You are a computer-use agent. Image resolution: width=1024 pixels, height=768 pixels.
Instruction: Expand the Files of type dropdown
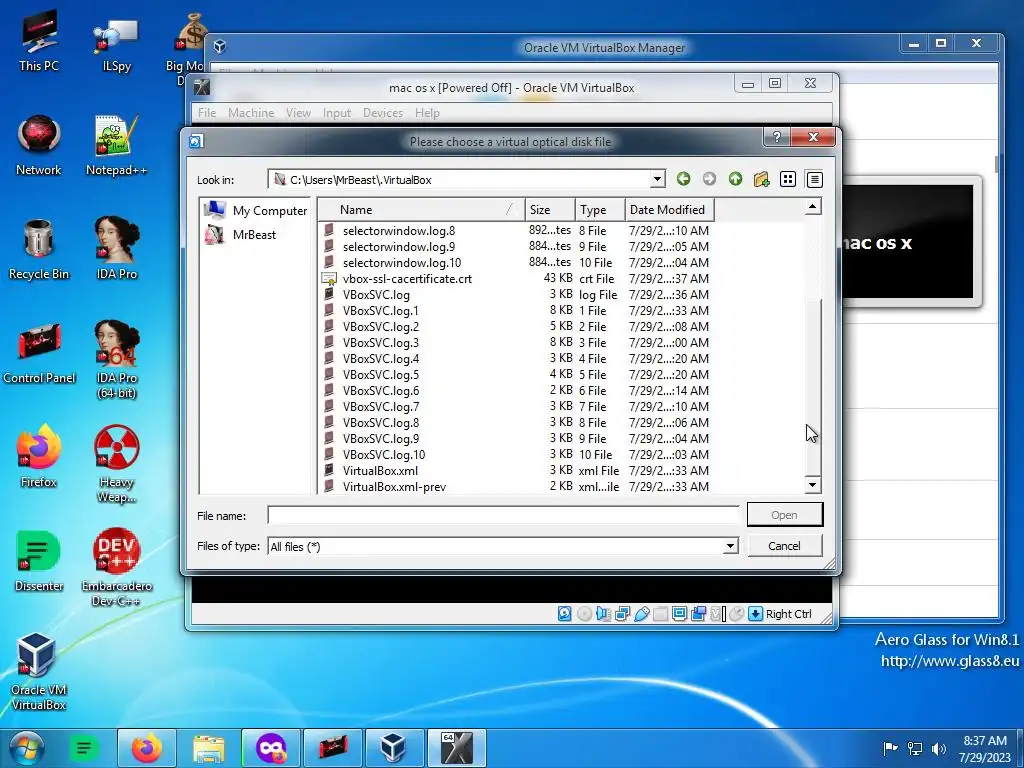pyautogui.click(x=731, y=546)
